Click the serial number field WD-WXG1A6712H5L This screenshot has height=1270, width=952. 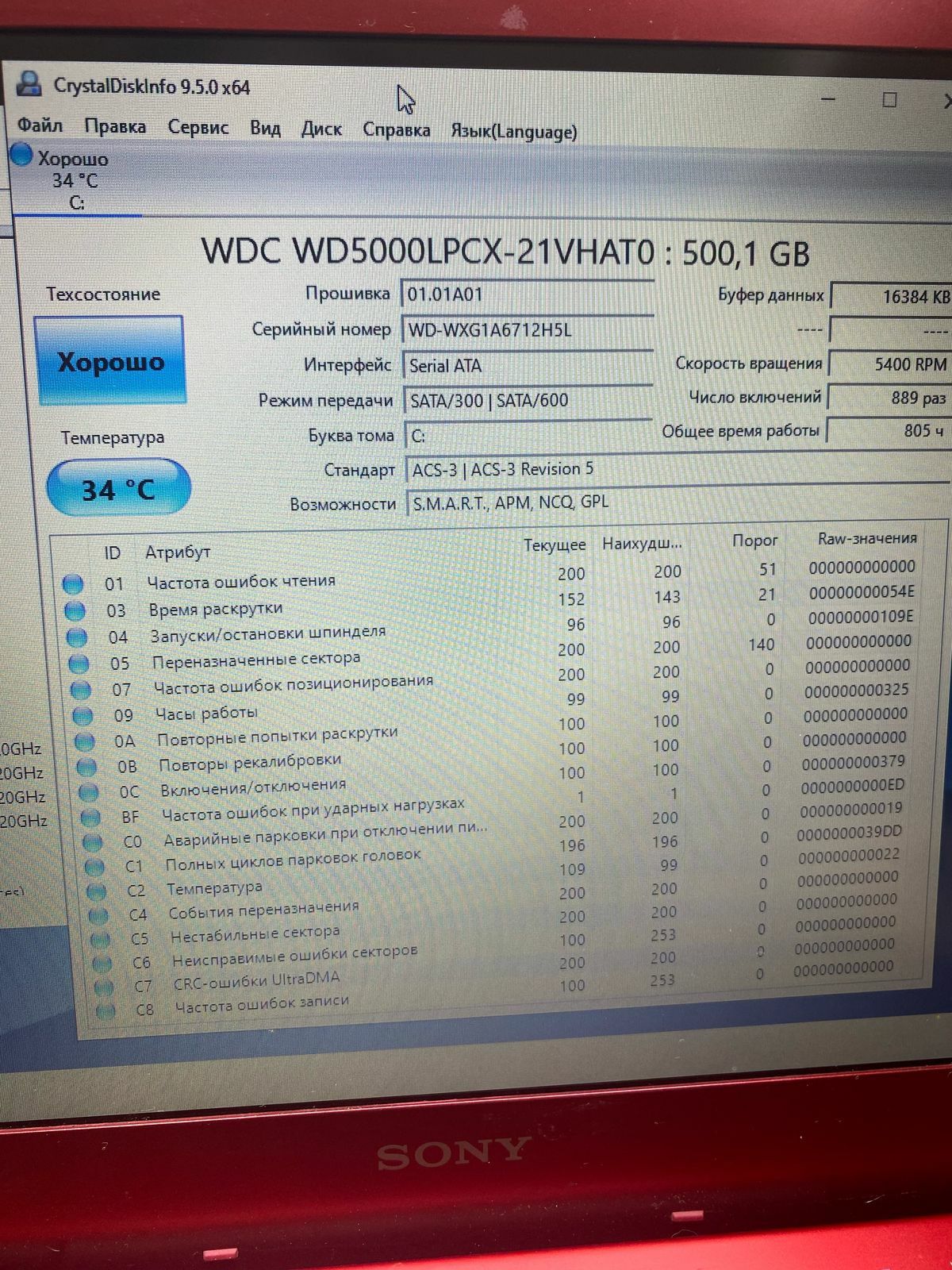coord(528,330)
